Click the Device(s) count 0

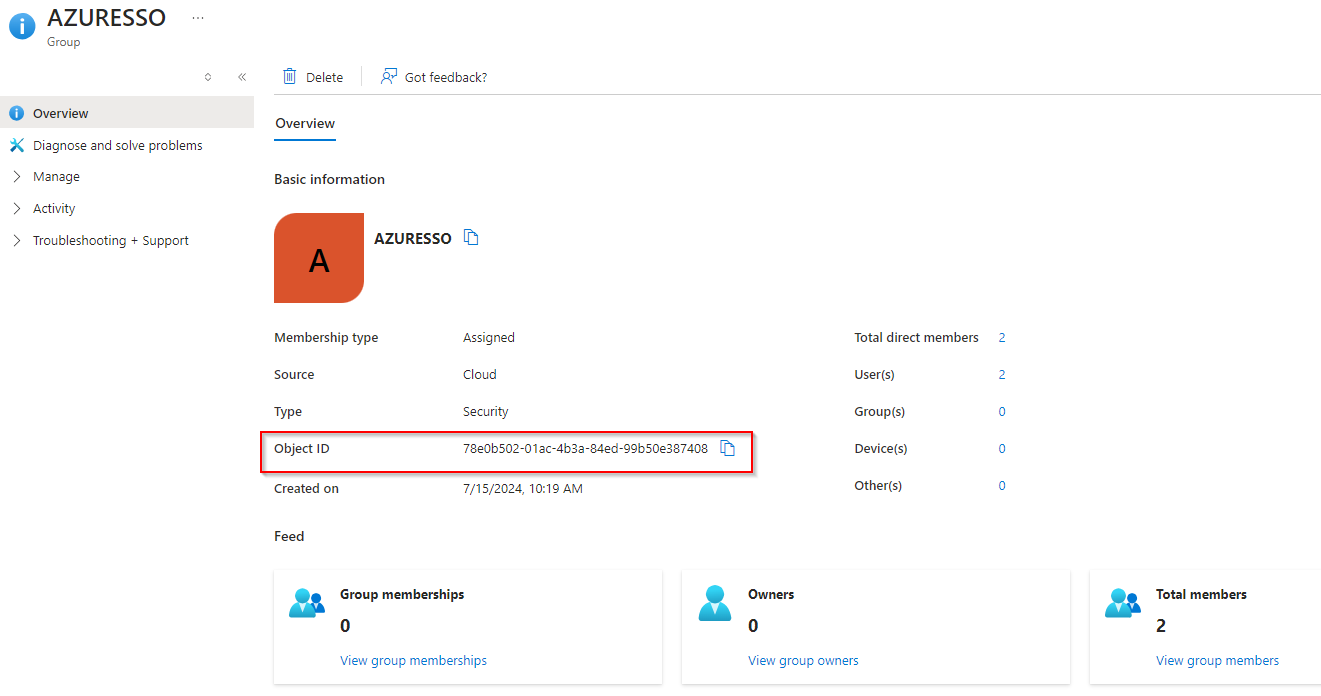1002,449
